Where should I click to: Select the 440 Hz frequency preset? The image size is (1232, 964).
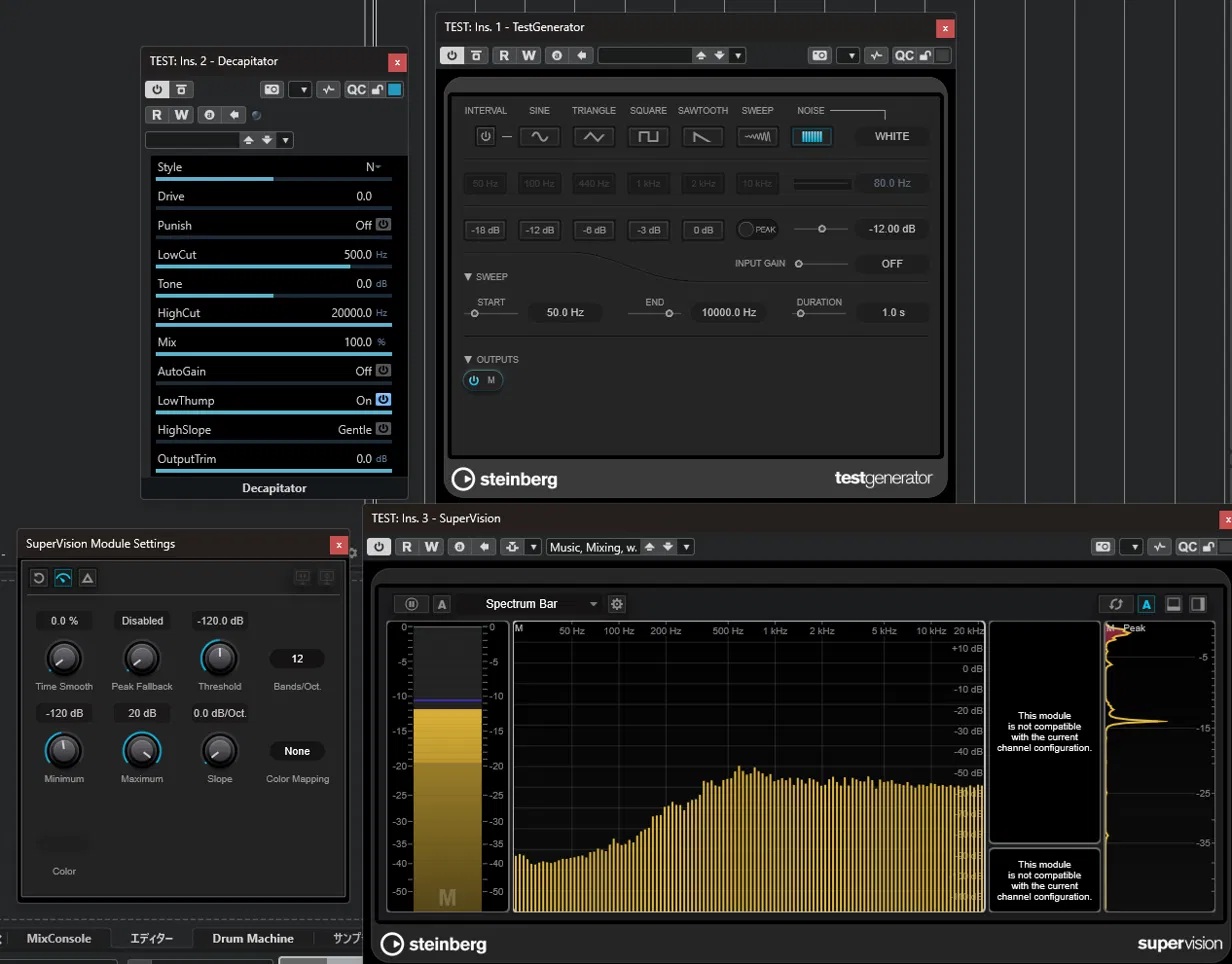[593, 183]
